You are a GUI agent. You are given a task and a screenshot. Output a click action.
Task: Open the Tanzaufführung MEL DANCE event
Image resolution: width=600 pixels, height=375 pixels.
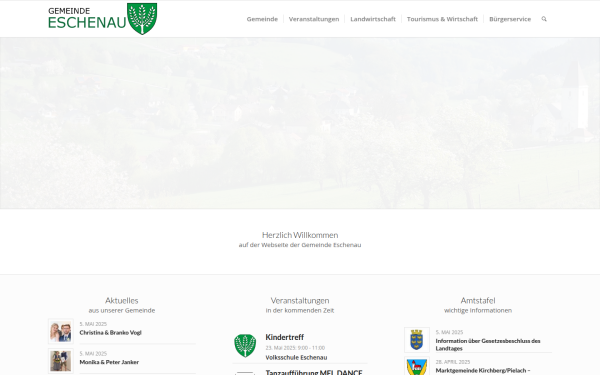pyautogui.click(x=314, y=372)
